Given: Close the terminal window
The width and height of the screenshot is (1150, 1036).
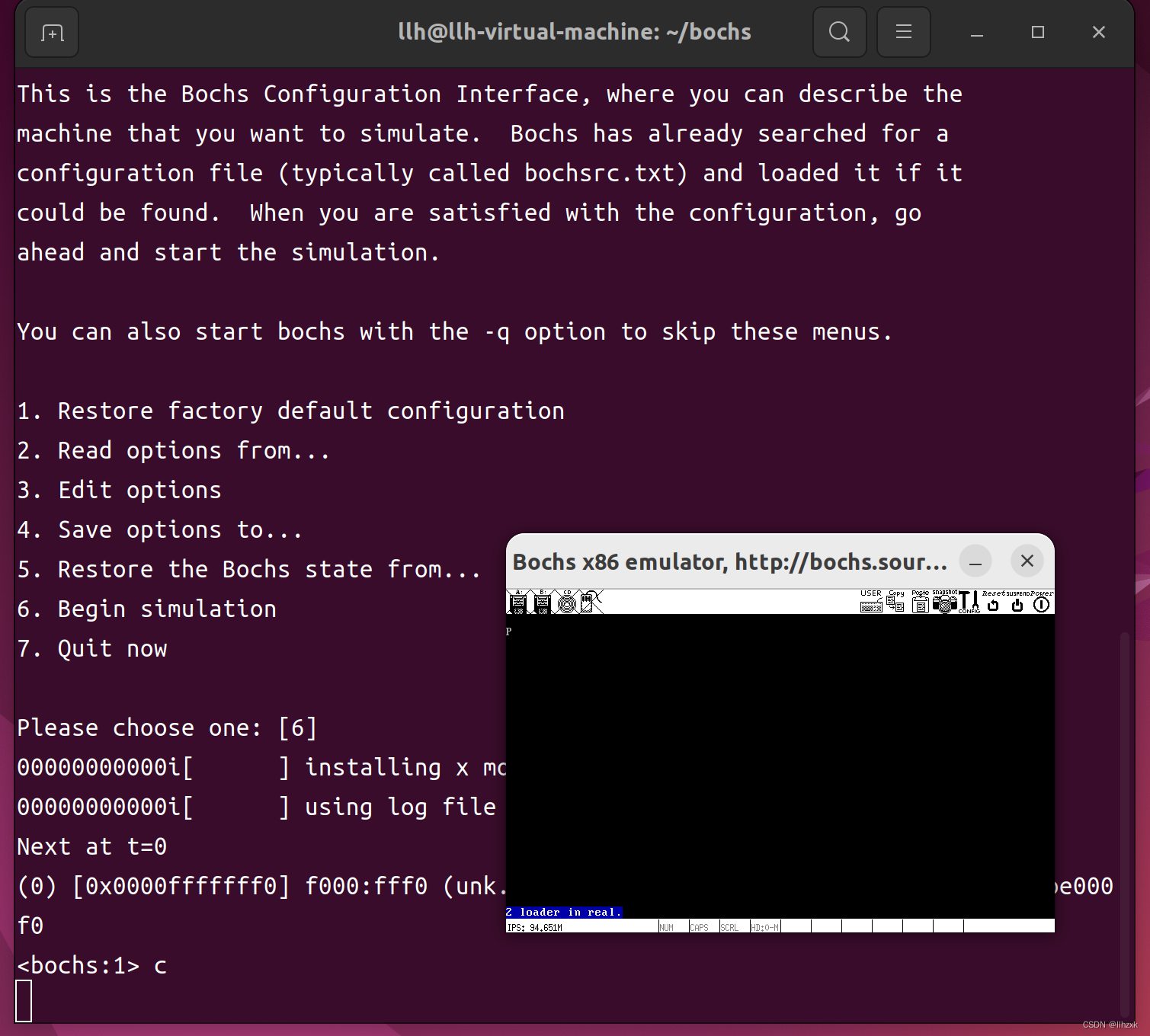Looking at the screenshot, I should coord(1098,32).
